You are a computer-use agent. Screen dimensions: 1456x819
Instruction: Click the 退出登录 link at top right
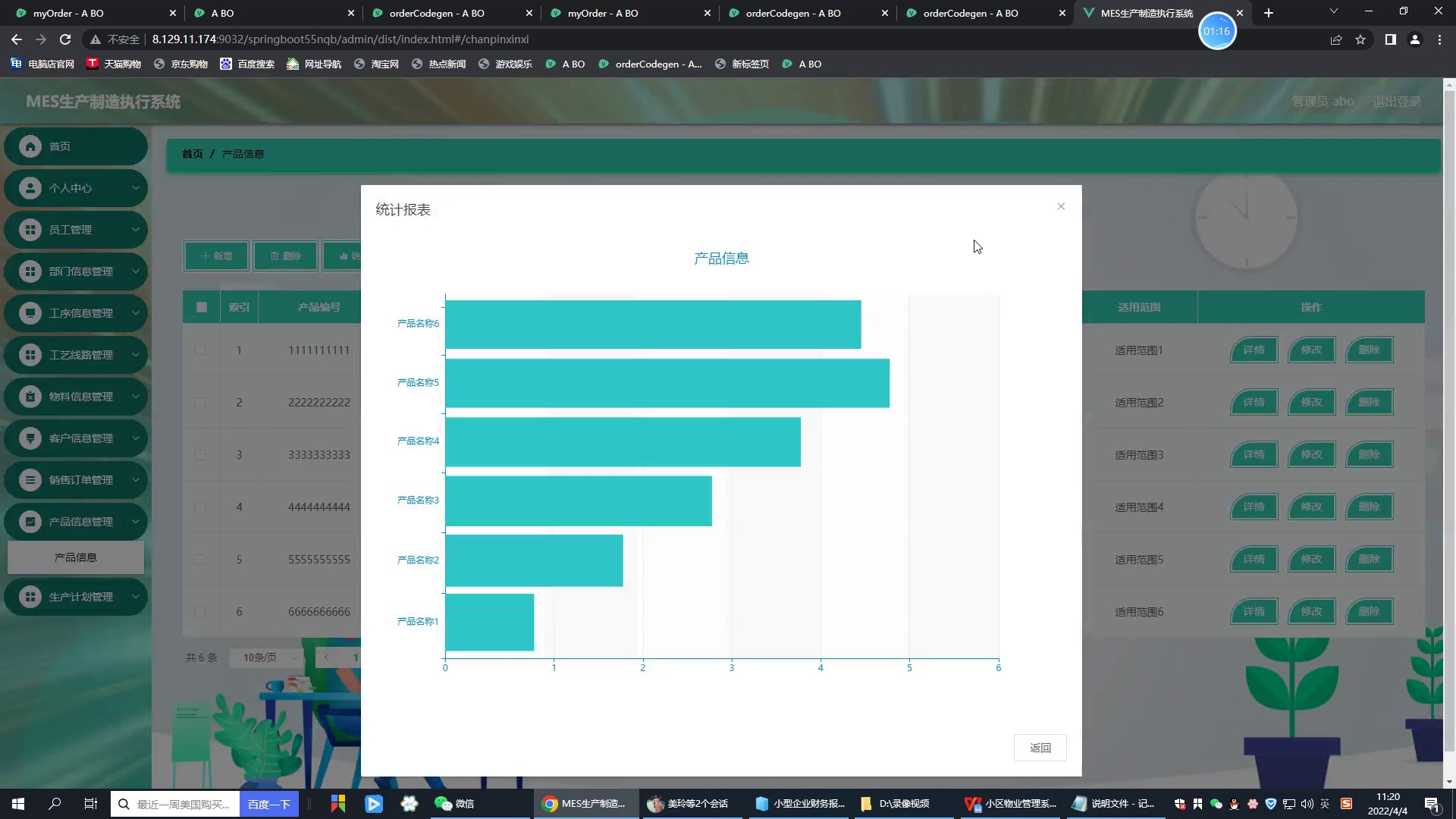[1396, 100]
